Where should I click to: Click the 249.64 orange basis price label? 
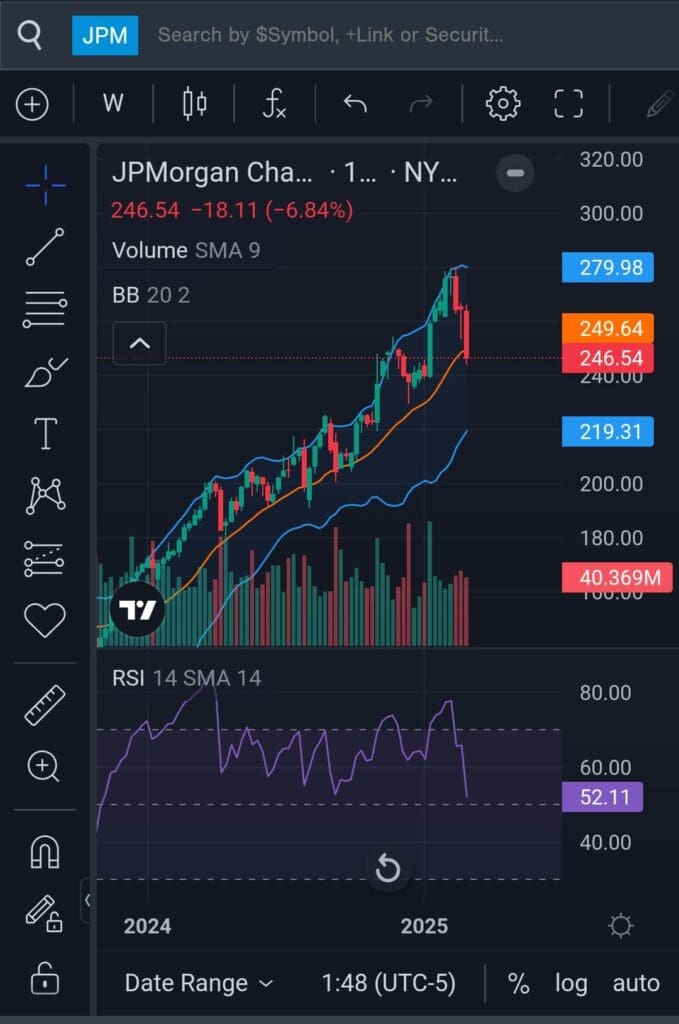tap(608, 328)
